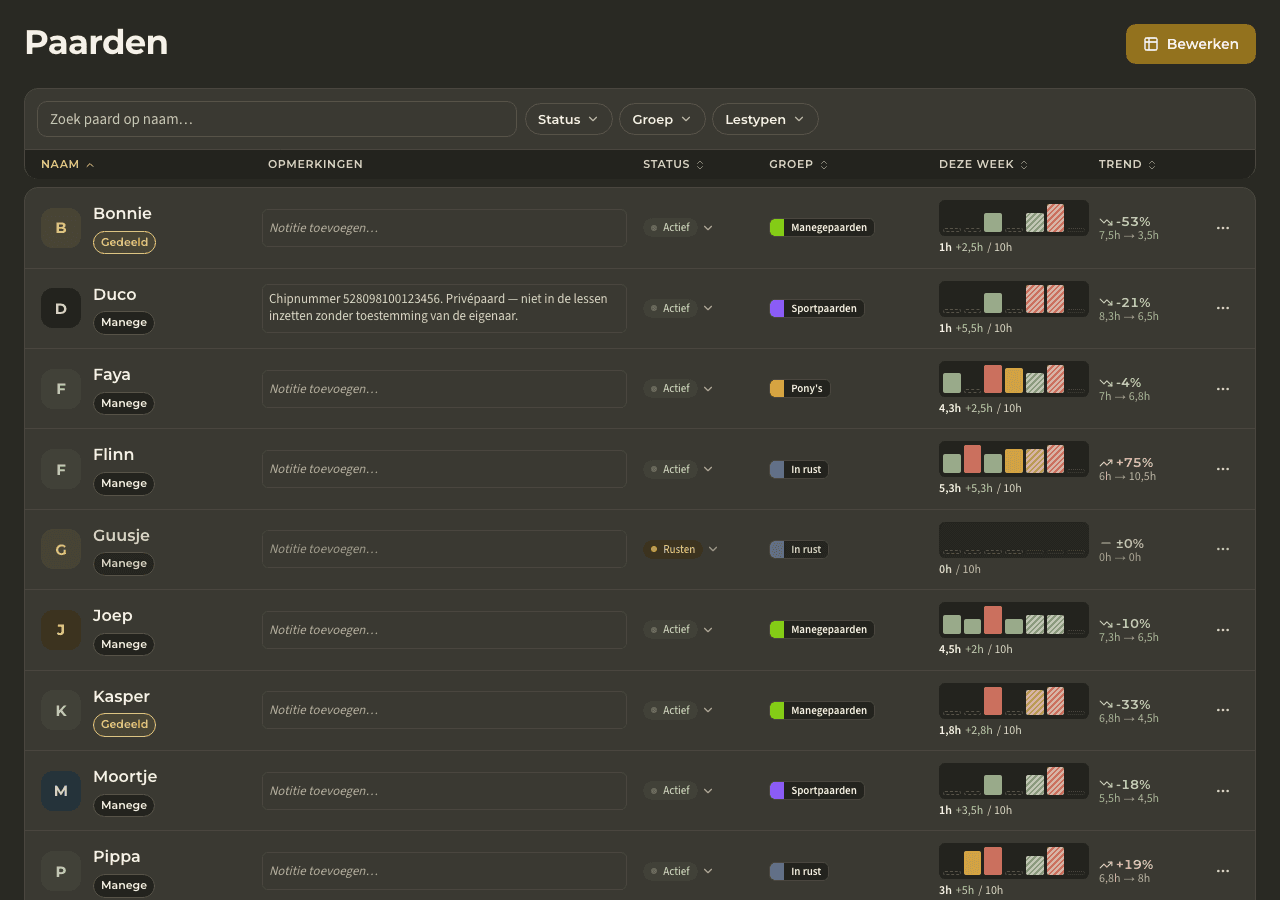The width and height of the screenshot is (1280, 900).
Task: Click Flinn's Notitie toevoegen note field
Action: click(x=444, y=469)
